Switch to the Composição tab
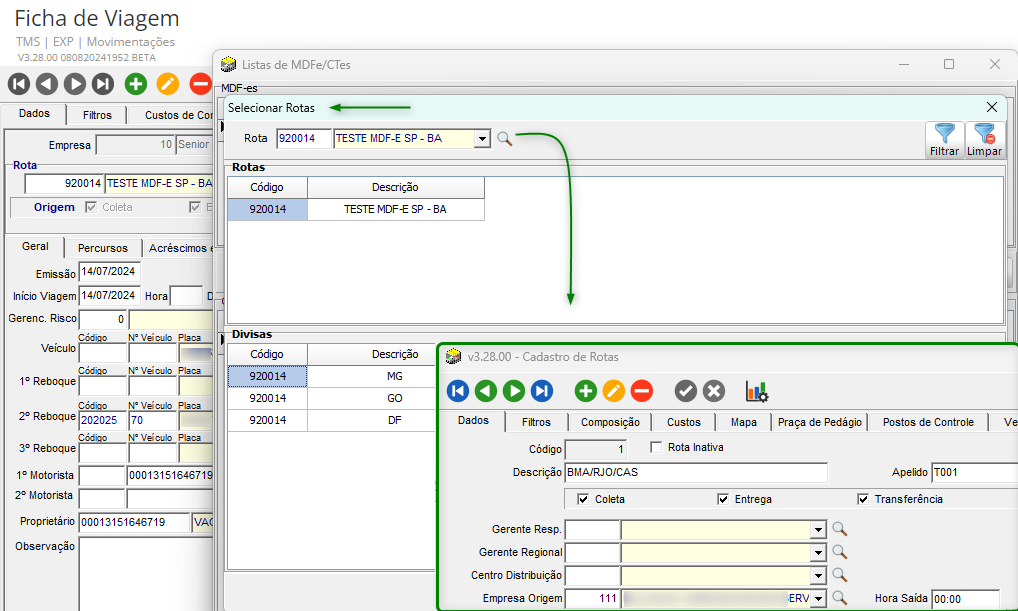The image size is (1018, 611). pos(610,422)
